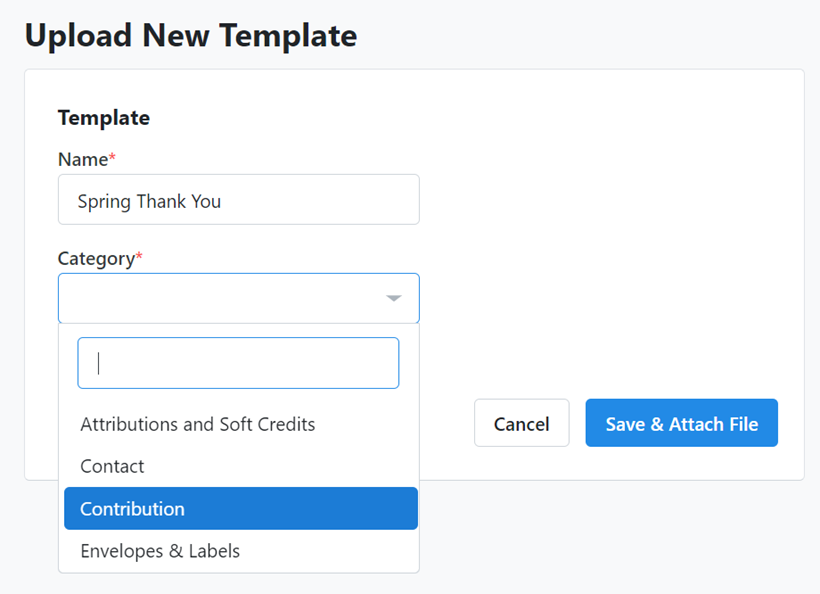Focus the category search field

point(238,363)
